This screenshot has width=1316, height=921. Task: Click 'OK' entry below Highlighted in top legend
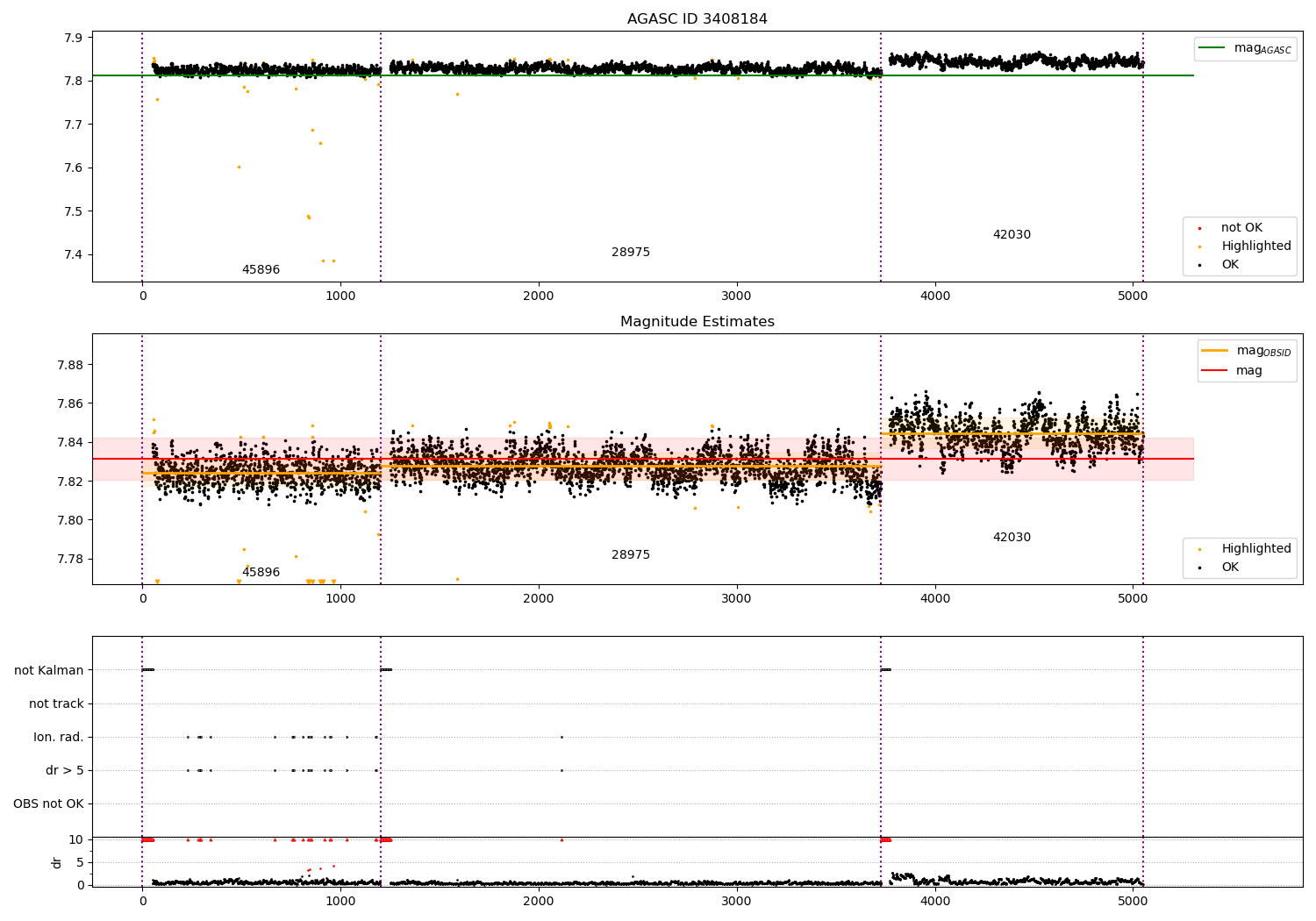pos(1230,264)
